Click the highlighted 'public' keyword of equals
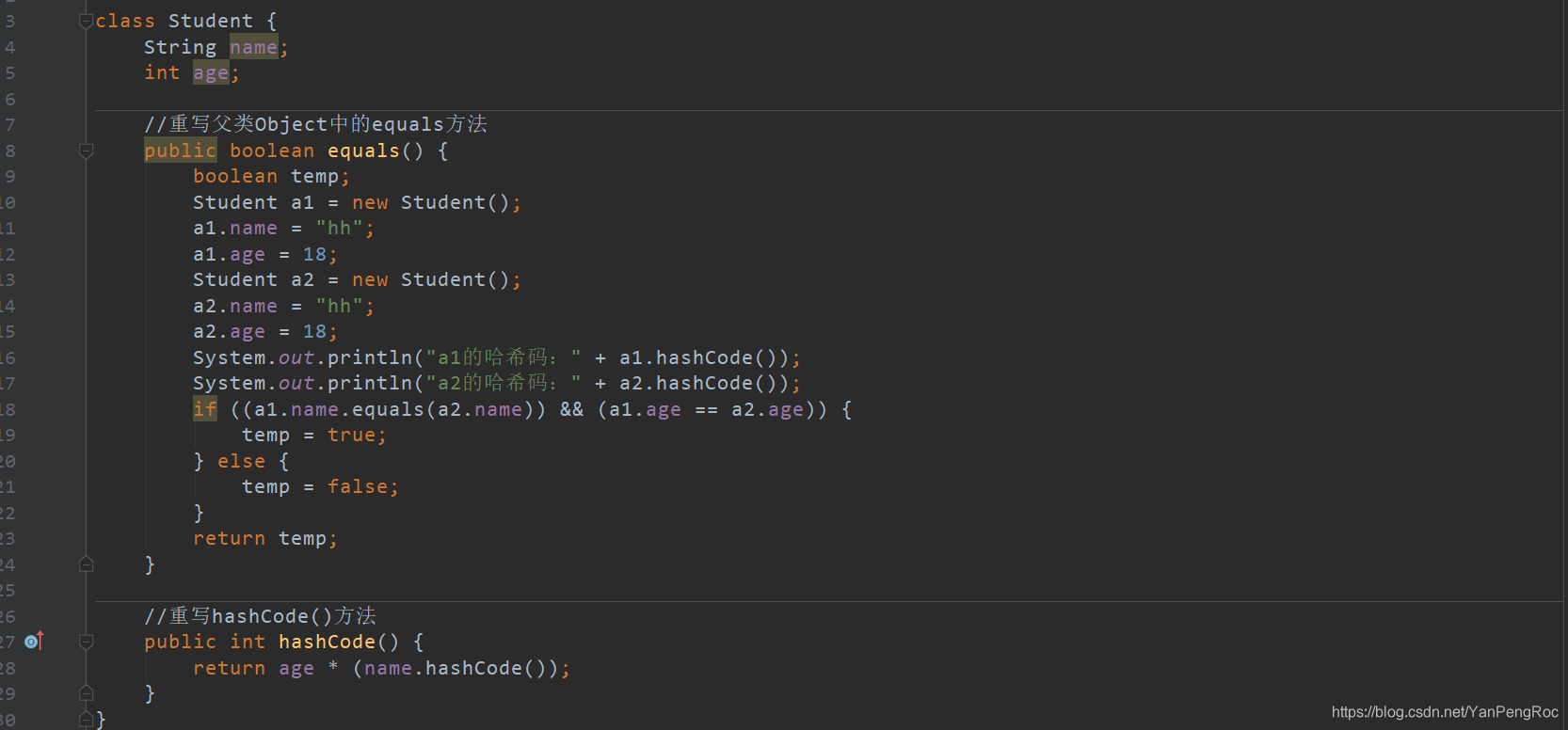This screenshot has height=730, width=1568. [181, 151]
